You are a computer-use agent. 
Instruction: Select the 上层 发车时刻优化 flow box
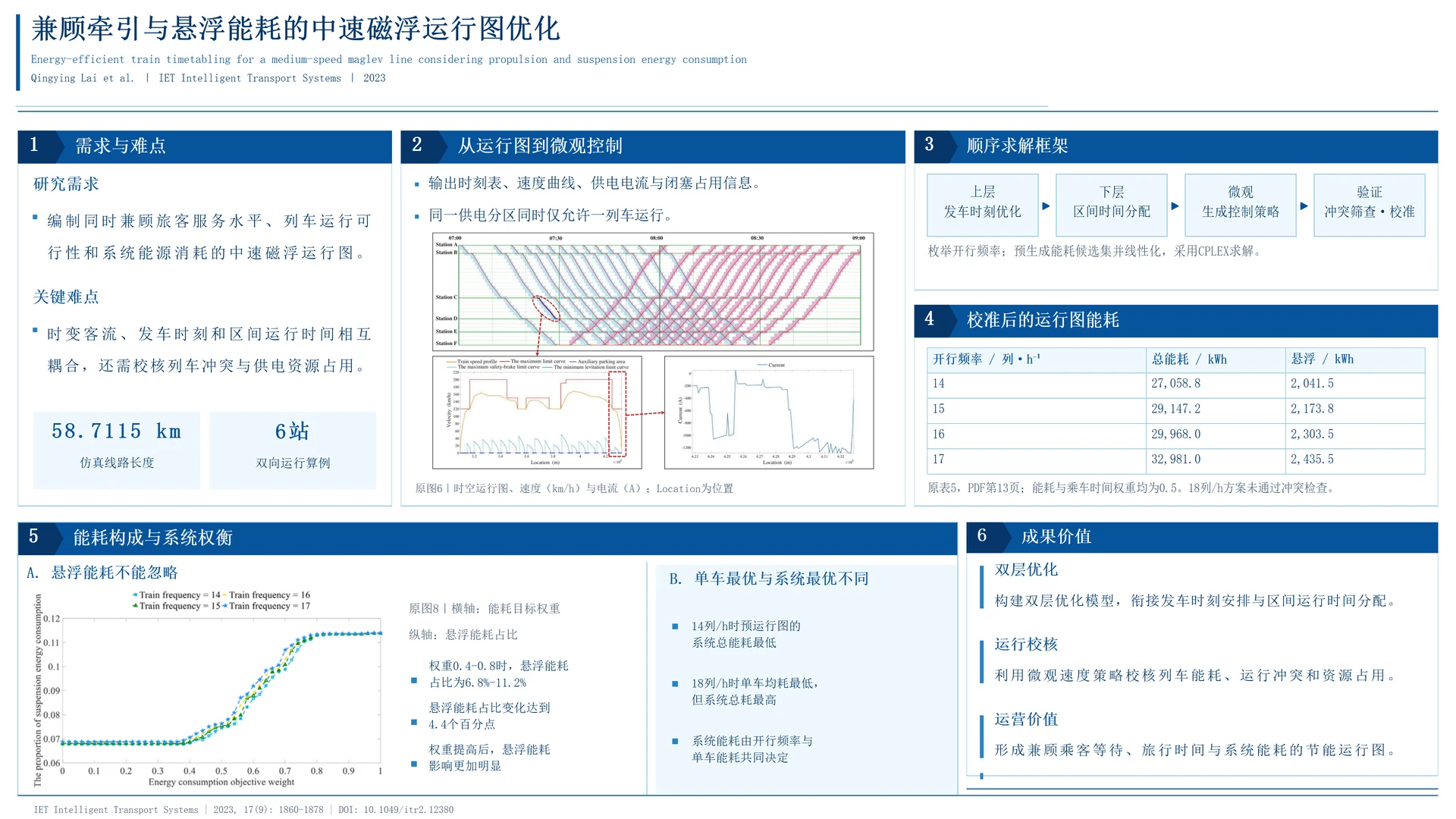click(983, 205)
